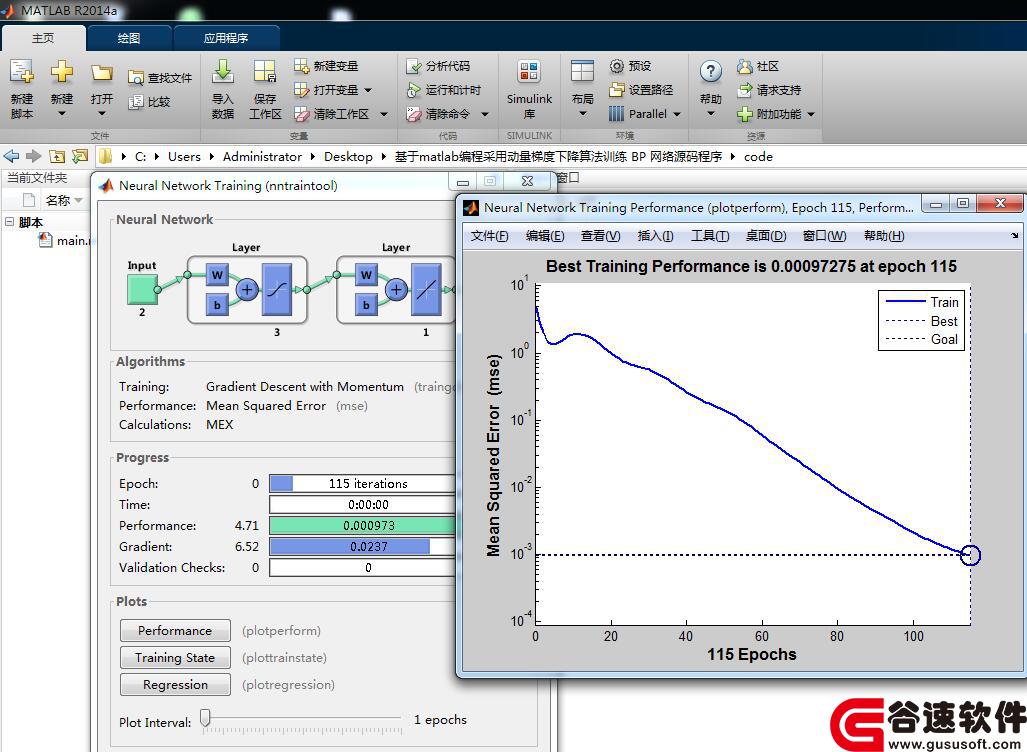Open Tools (工具) menu in plotperform window
Screen dimensions: 1027x752
click(x=710, y=236)
